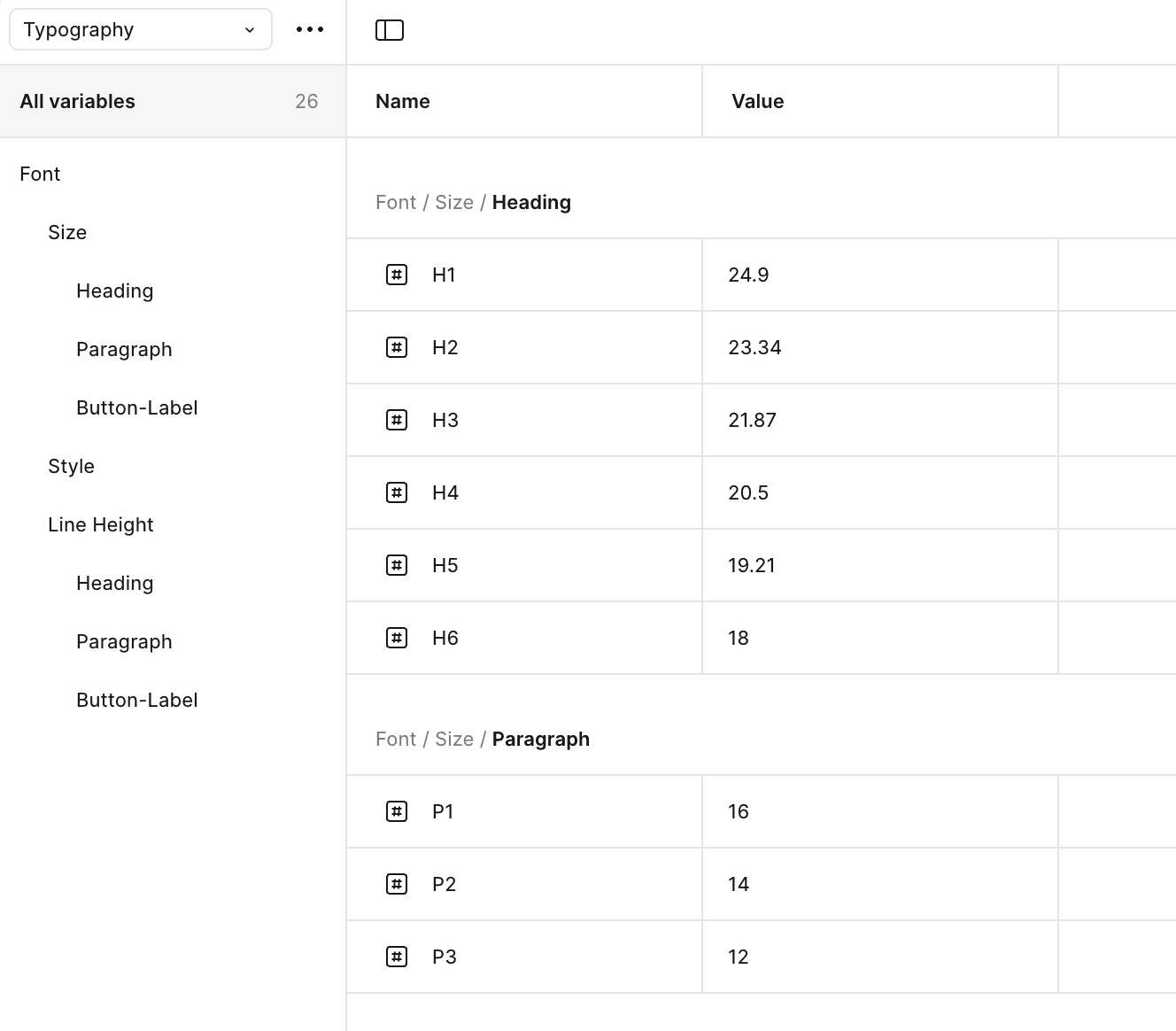Screen dimensions: 1176x1031
Task: Open Button-Label under Line Height
Action: click(136, 700)
